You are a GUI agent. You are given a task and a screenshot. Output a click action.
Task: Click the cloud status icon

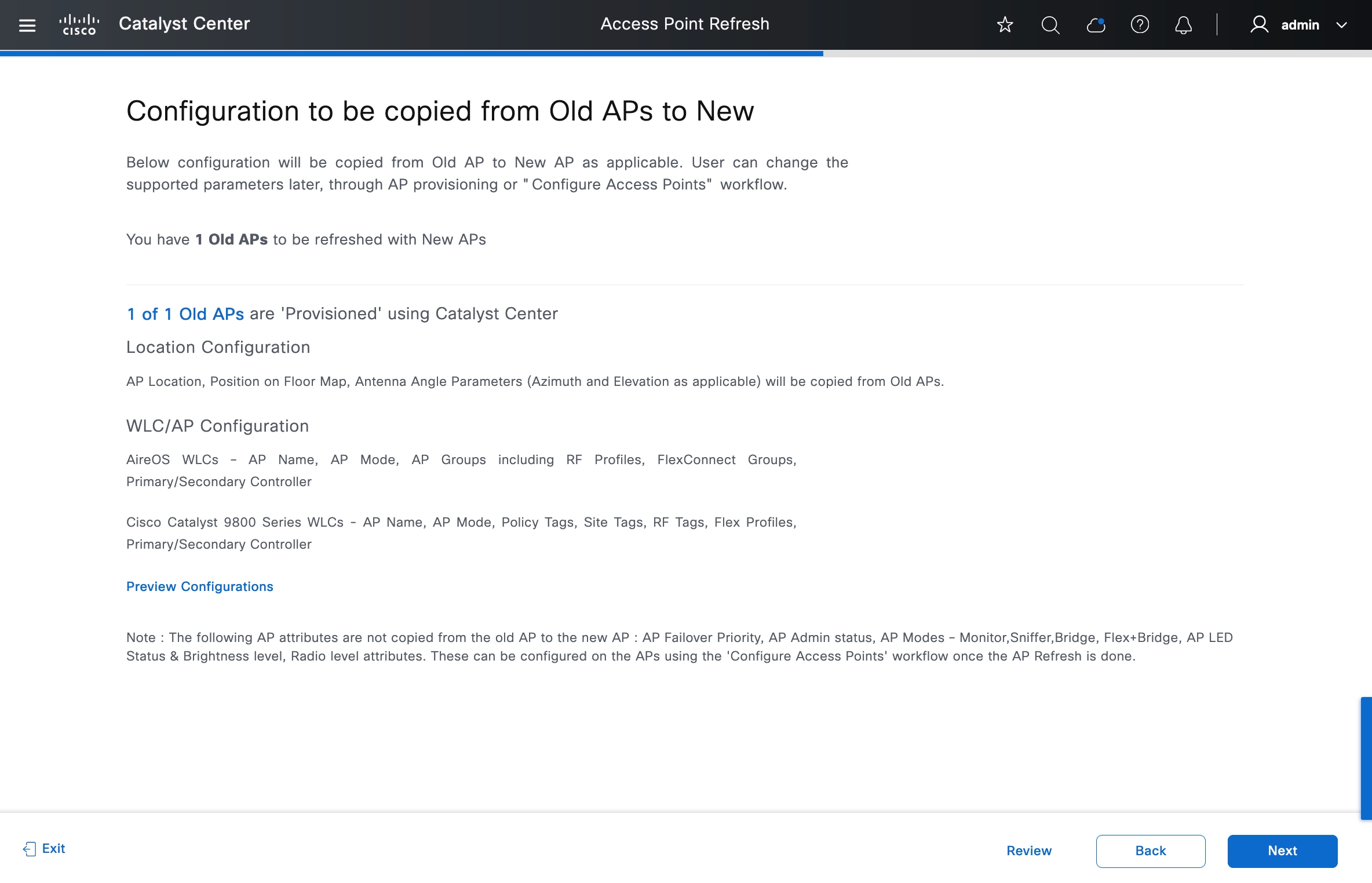(x=1095, y=24)
